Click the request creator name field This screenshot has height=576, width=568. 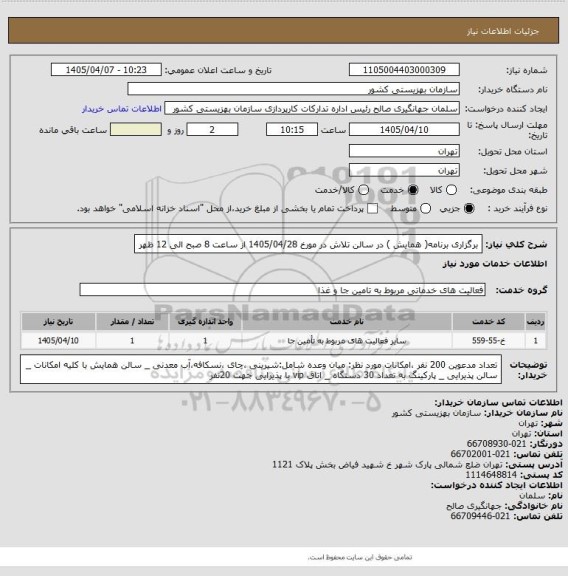coord(312,109)
